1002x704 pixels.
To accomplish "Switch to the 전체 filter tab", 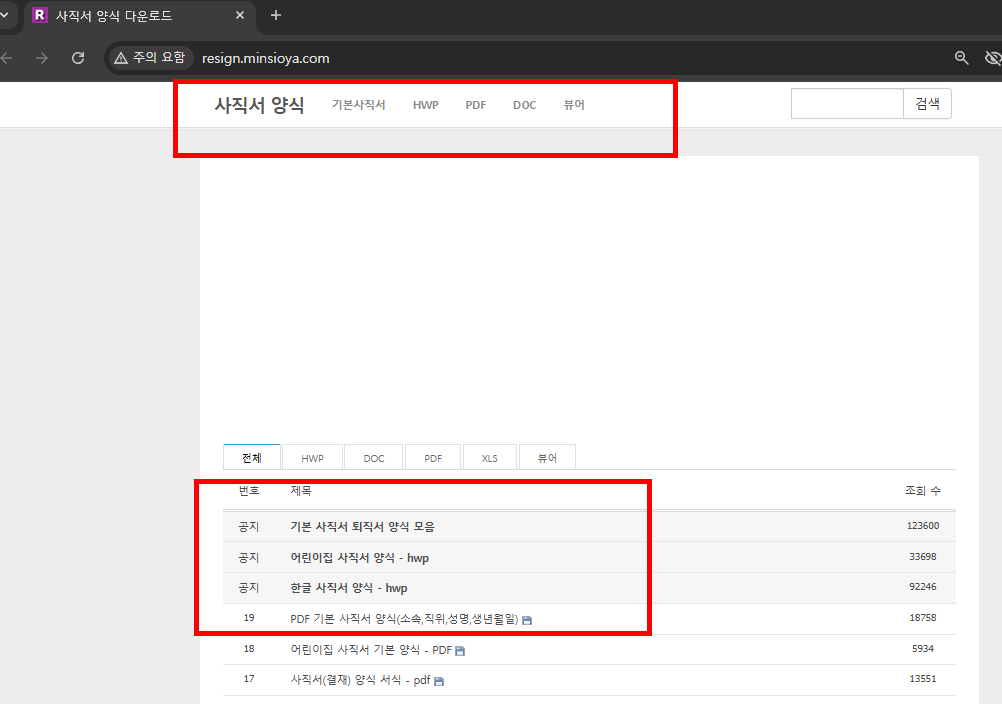I will (251, 457).
